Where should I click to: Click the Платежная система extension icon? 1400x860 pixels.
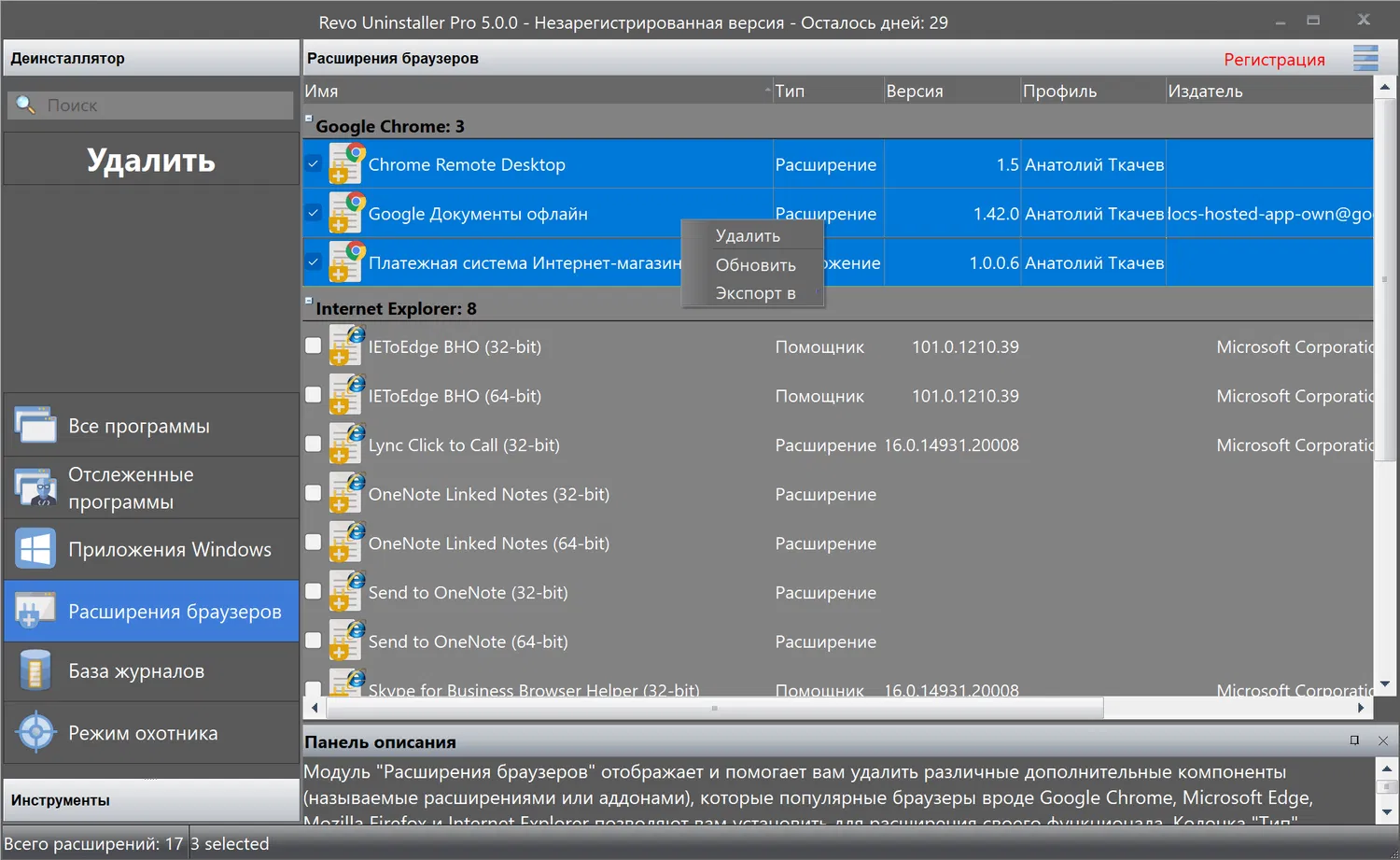click(x=346, y=262)
